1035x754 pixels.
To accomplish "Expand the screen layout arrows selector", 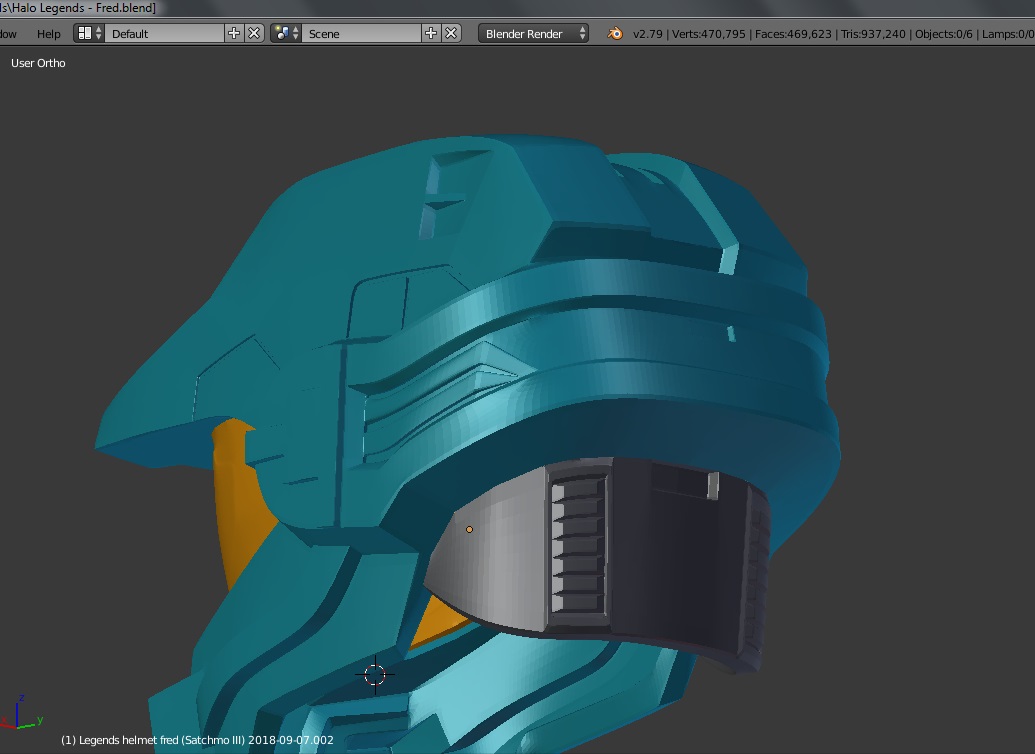I will pyautogui.click(x=98, y=33).
